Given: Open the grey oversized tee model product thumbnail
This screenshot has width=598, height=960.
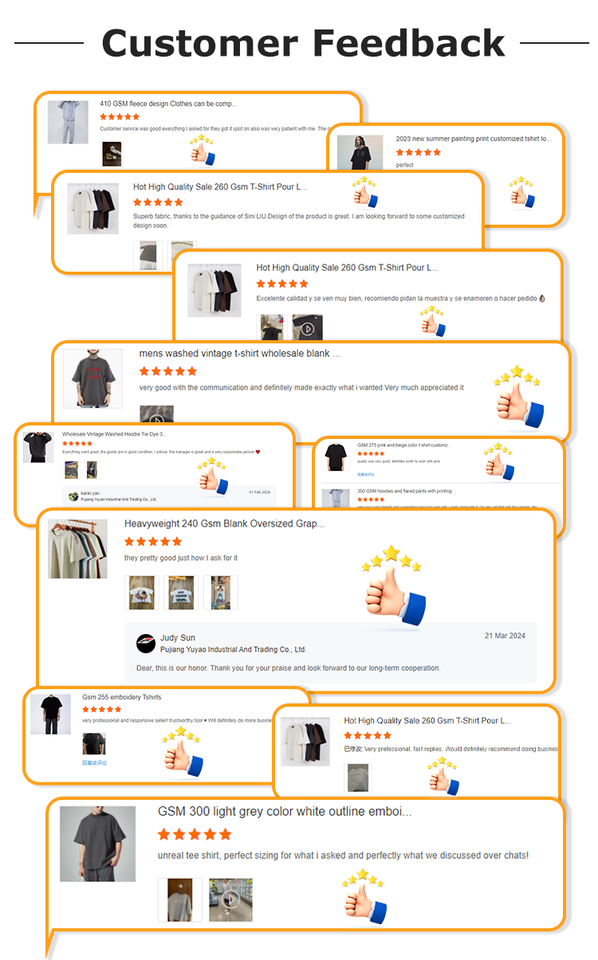Looking at the screenshot, I should 97,844.
